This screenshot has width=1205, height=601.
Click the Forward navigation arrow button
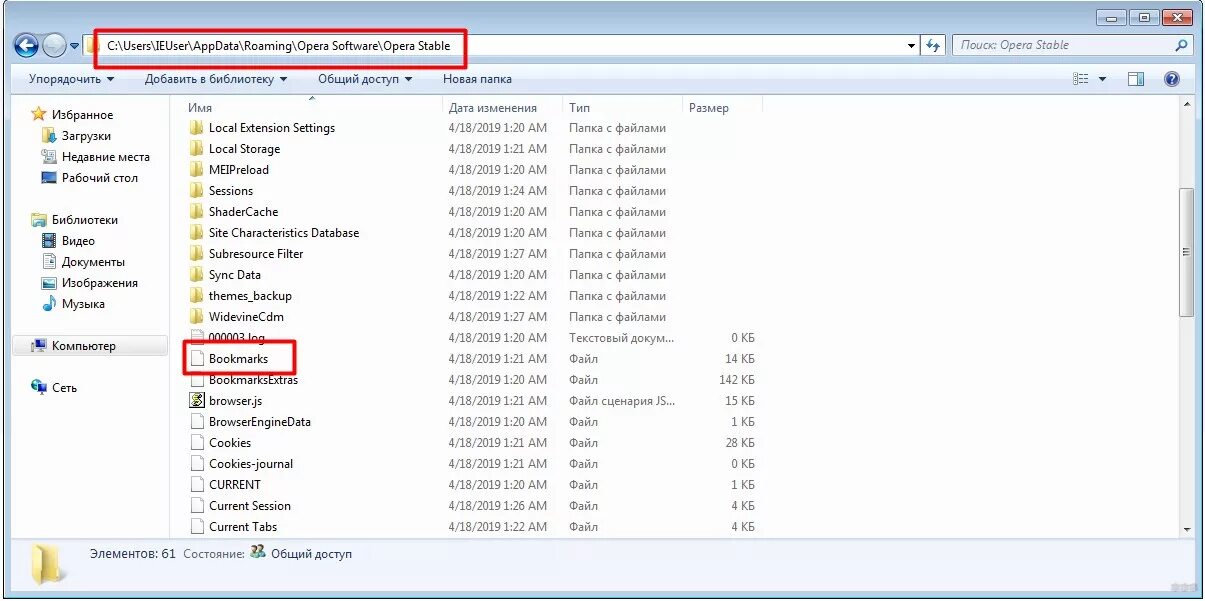53,45
